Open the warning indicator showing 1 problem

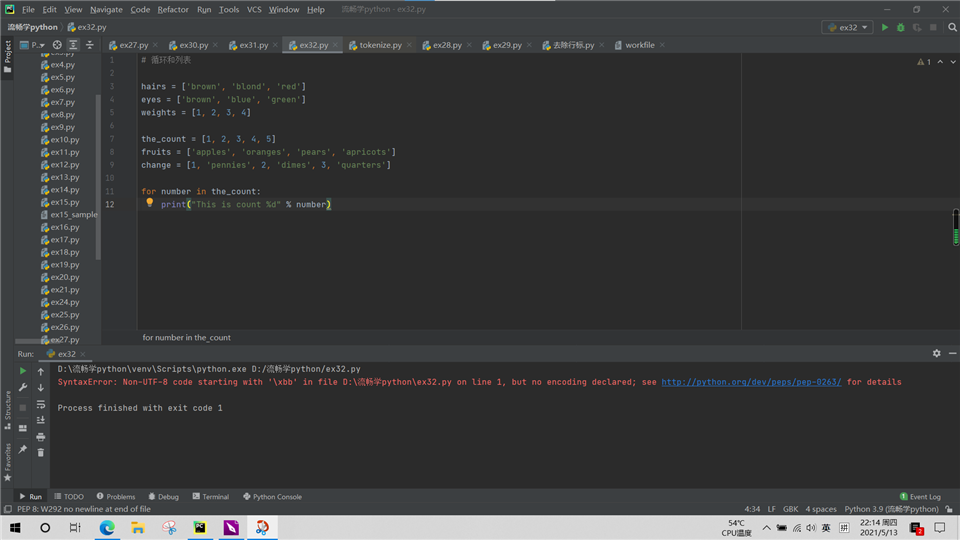pos(924,62)
